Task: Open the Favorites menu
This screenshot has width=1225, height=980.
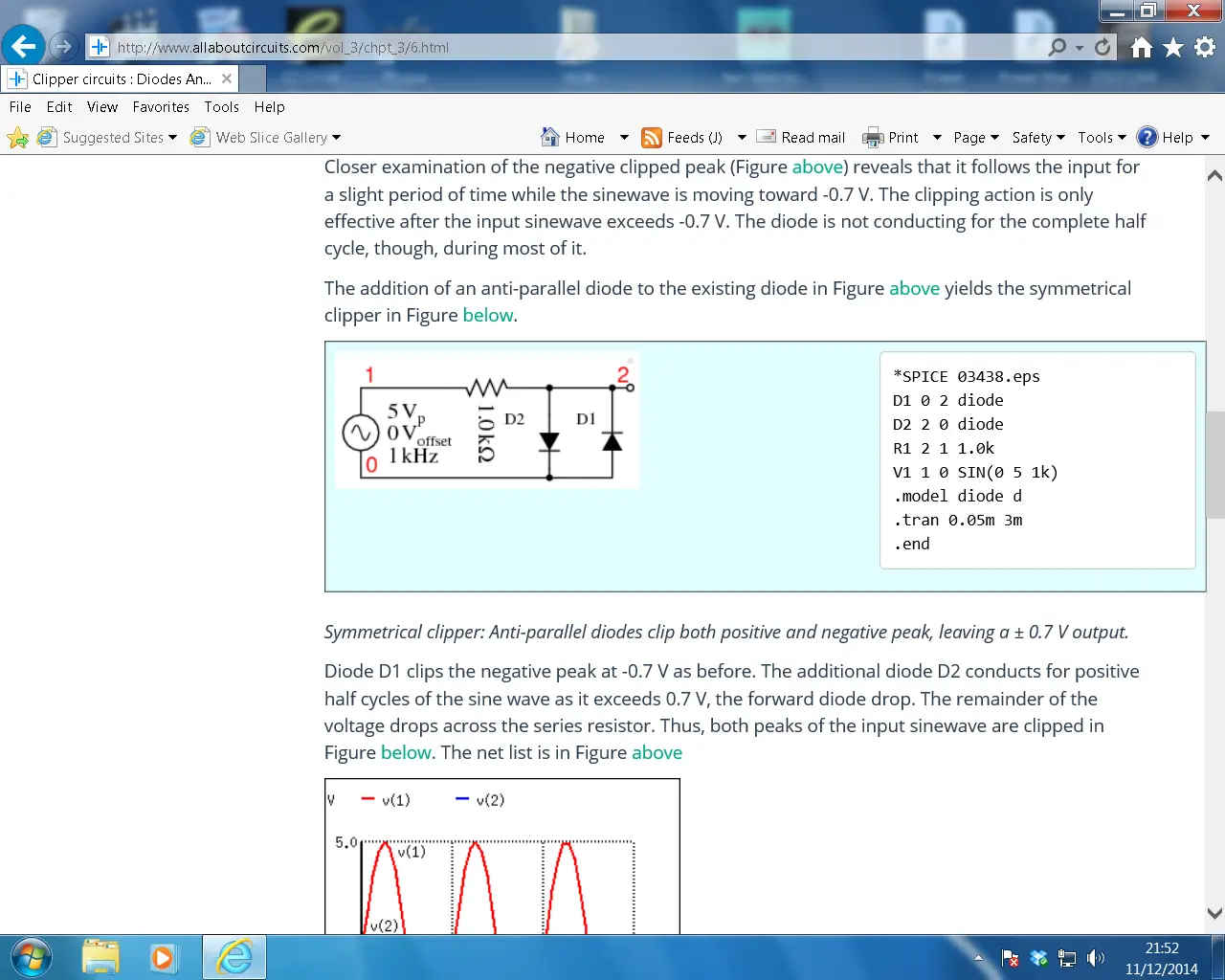Action: [x=161, y=107]
